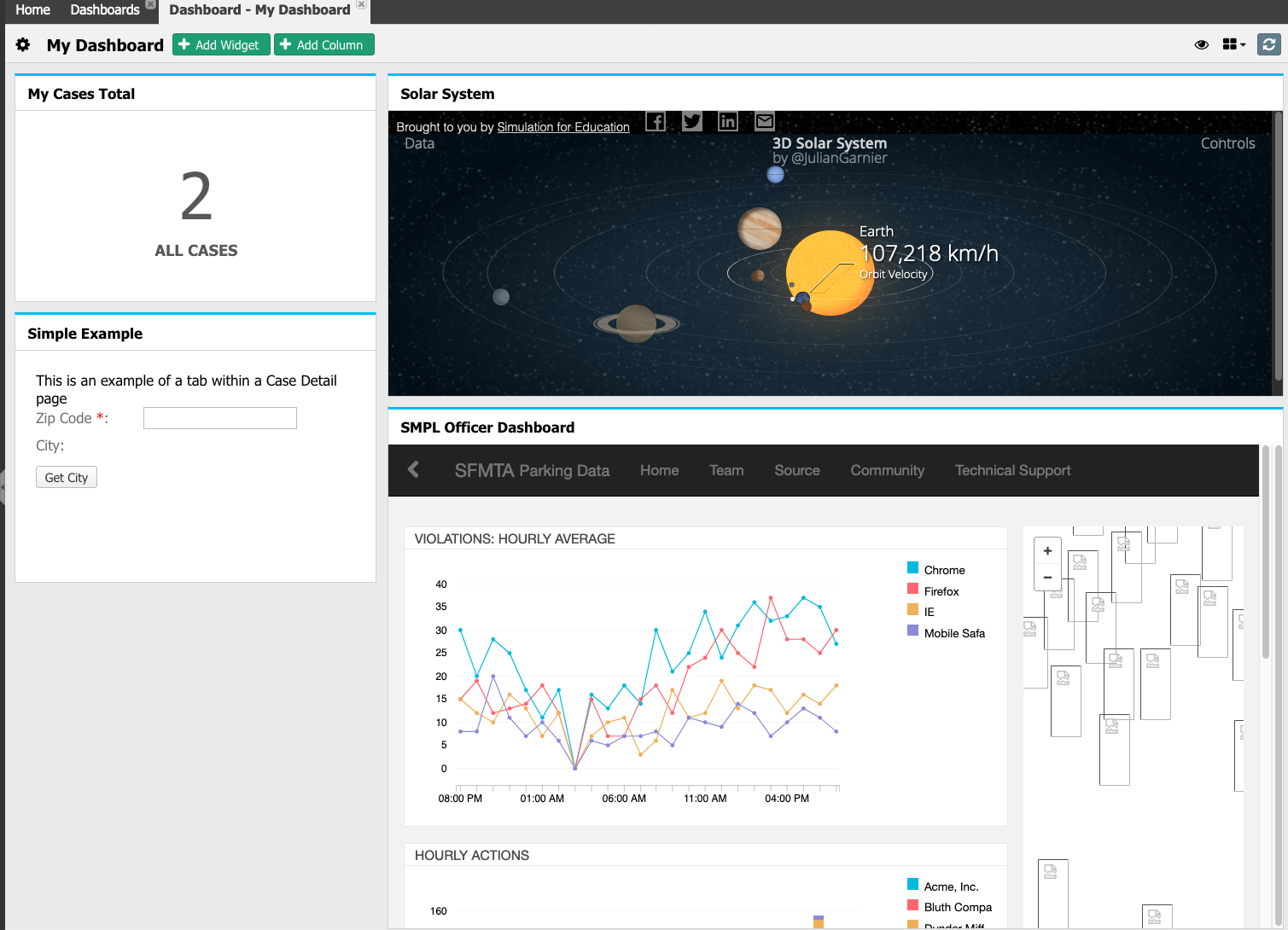
Task: Open Home in the SFMTA navbar
Action: (660, 470)
